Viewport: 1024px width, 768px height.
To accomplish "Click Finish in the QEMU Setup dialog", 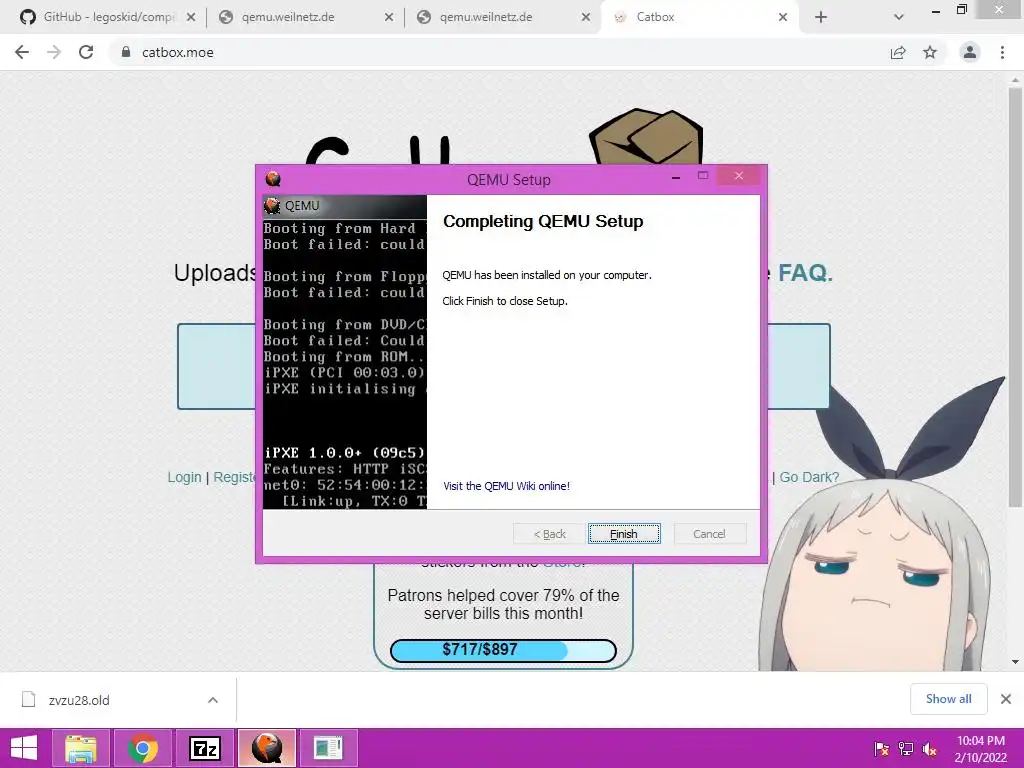I will coord(624,534).
